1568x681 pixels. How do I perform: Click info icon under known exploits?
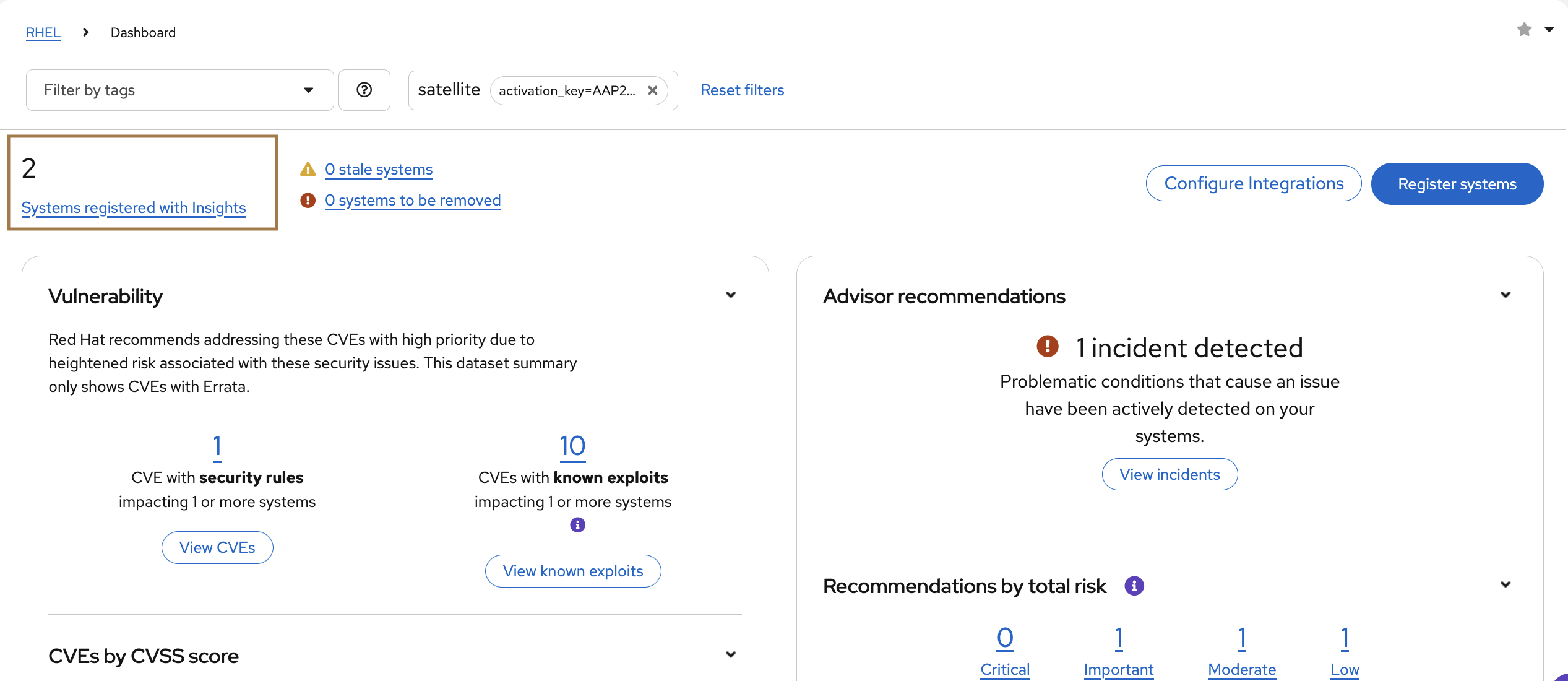577,525
